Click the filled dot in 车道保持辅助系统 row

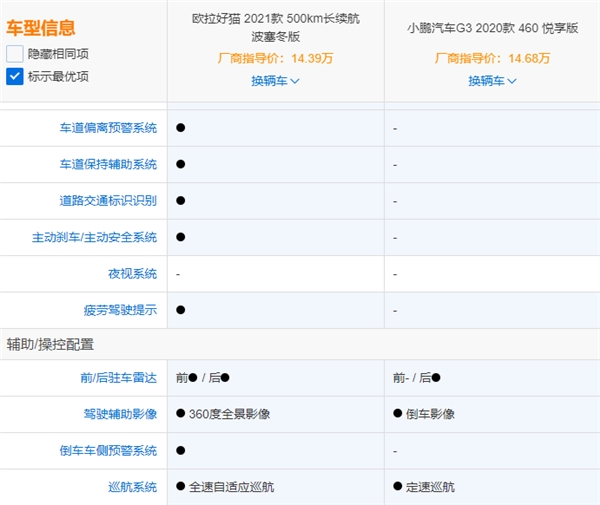181,164
